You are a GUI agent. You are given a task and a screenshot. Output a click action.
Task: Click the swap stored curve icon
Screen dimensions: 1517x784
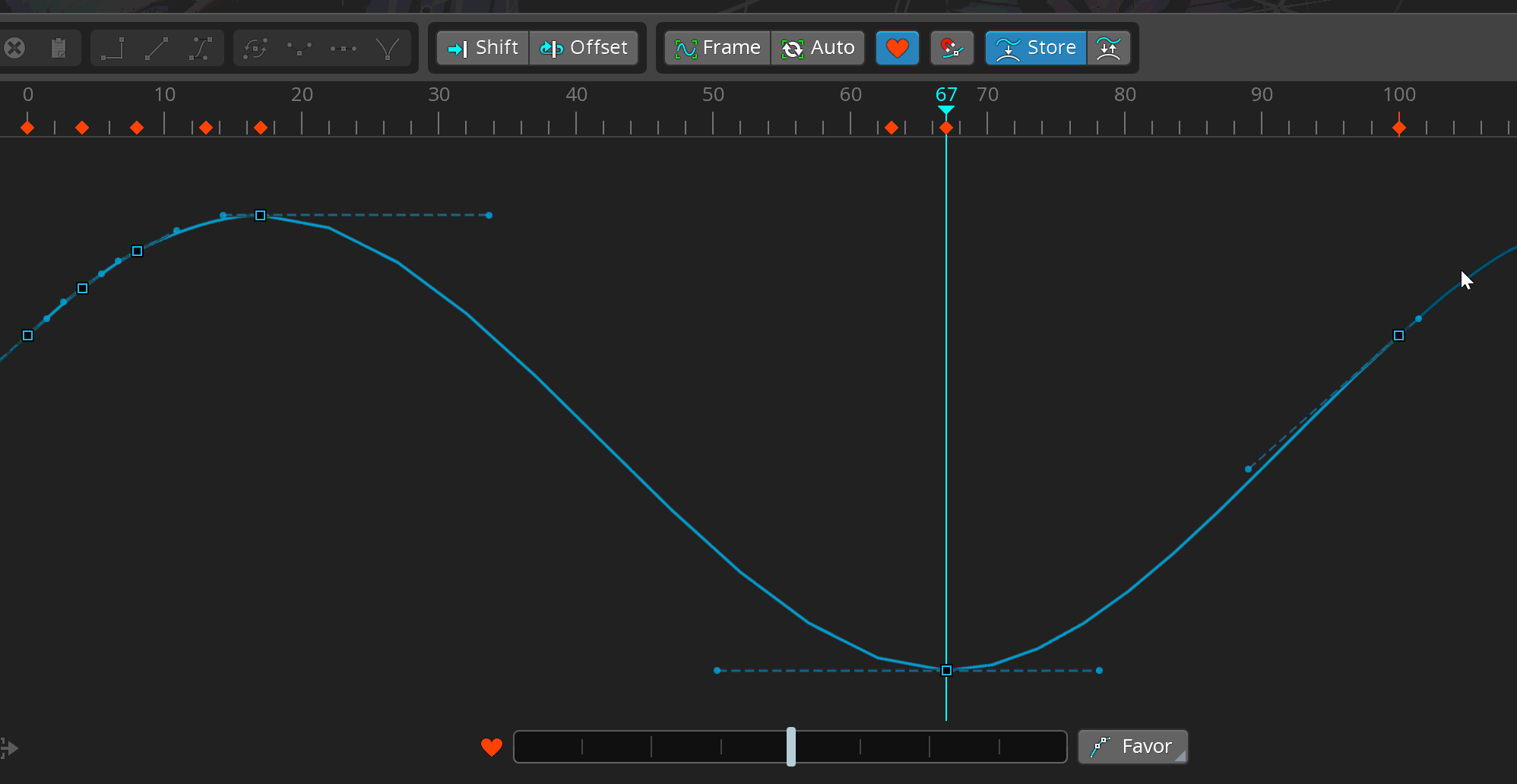pyautogui.click(x=1109, y=48)
